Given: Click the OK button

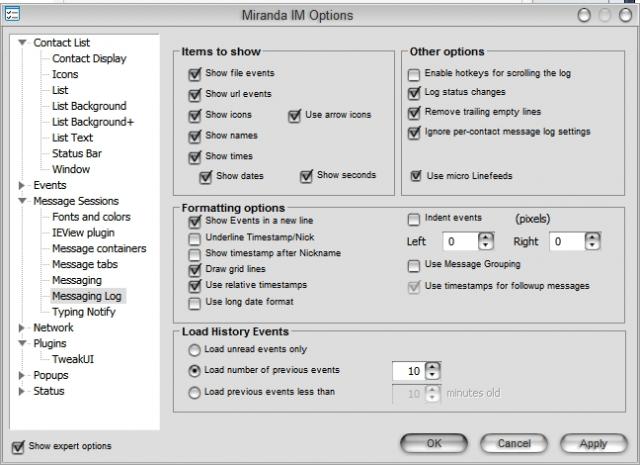Looking at the screenshot, I should pos(434,443).
